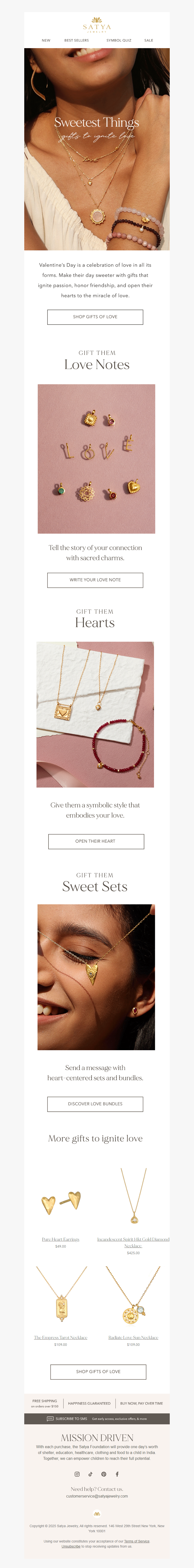Open the Pinterest icon in footer
The image size is (194, 1568).
104,1474
